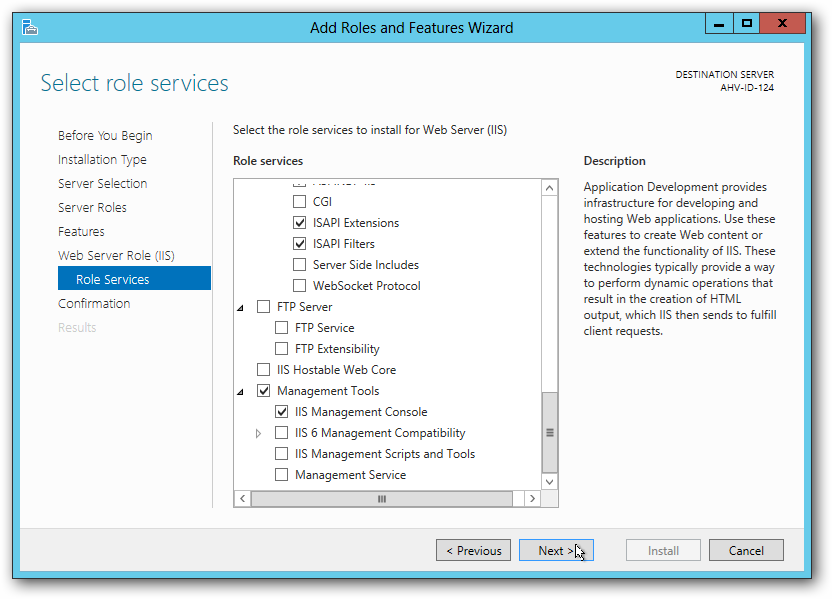Select the FTP Server row label

point(305,307)
